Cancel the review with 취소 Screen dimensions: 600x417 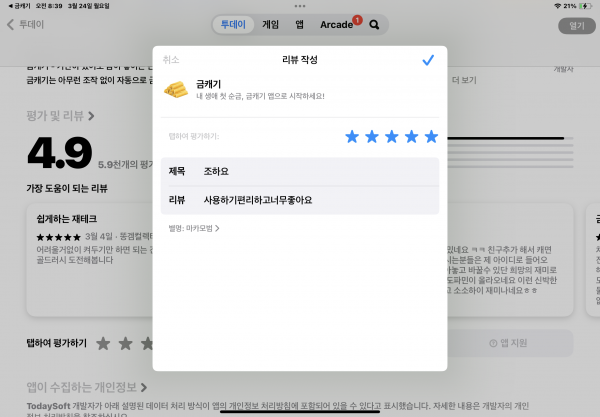(171, 60)
